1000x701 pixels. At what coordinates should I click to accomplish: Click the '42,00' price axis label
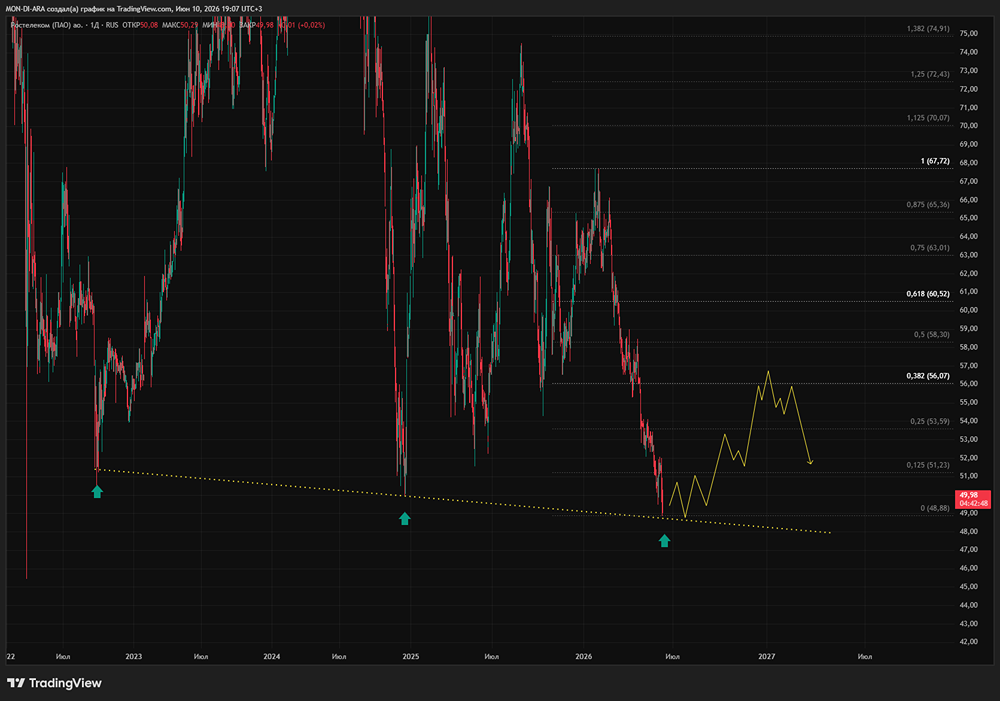click(968, 642)
